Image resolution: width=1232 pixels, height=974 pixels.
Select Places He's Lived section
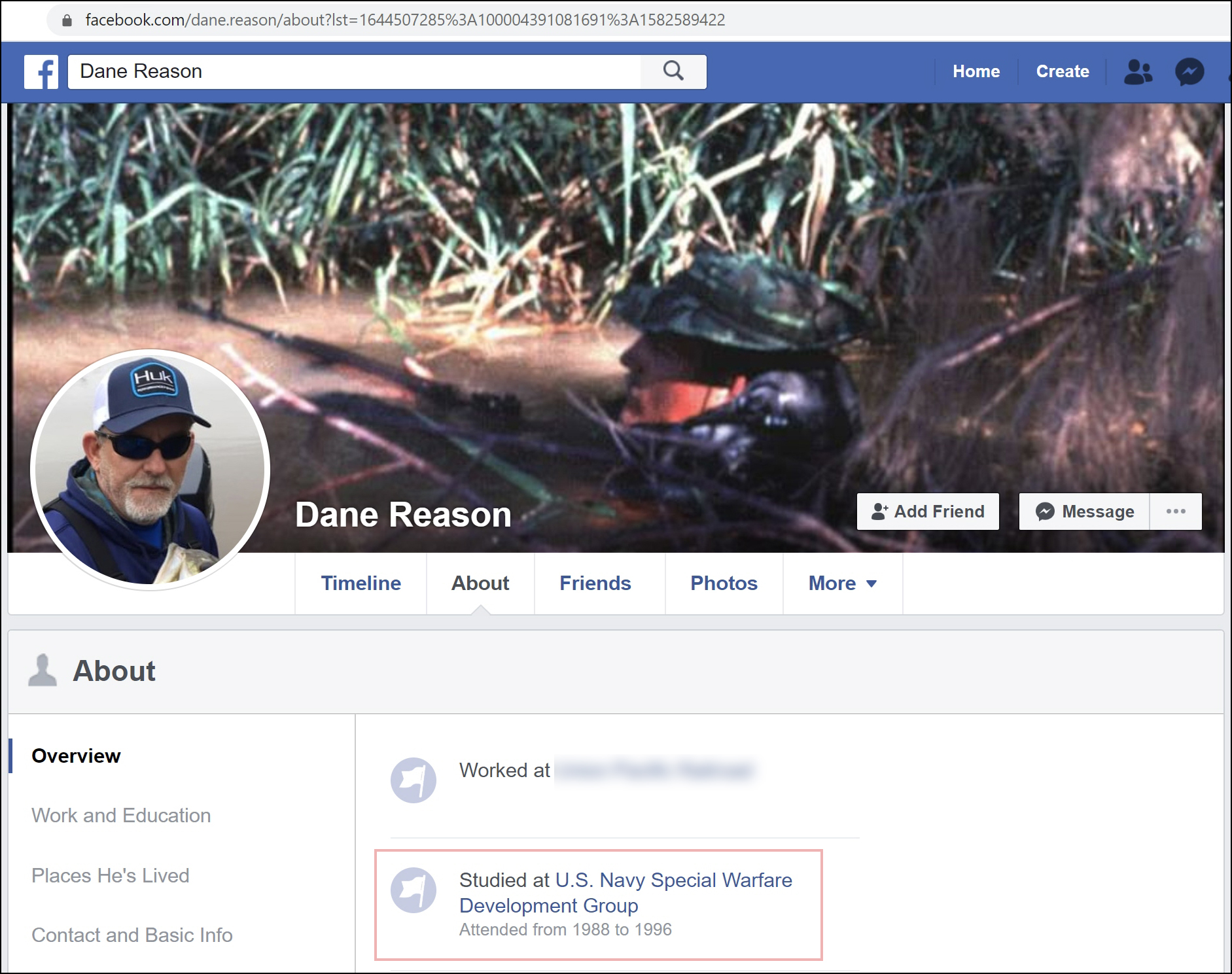[111, 875]
